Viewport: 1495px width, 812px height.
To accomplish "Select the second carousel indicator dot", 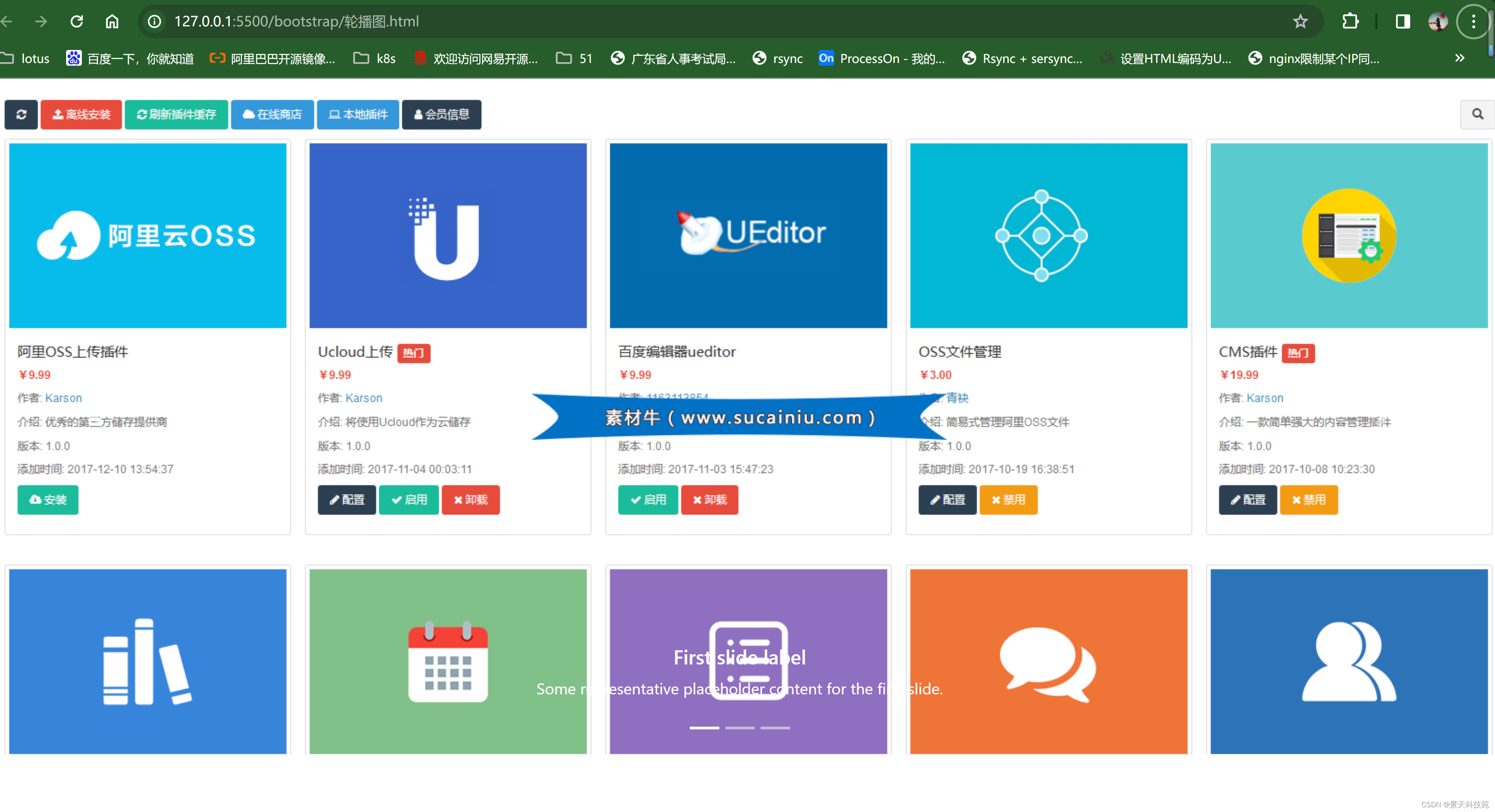I will click(x=741, y=728).
